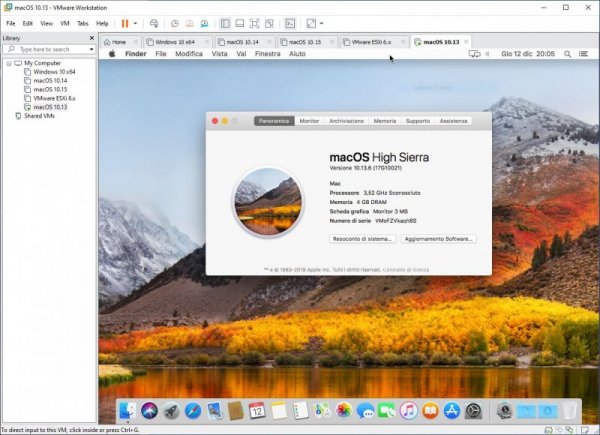Viewport: 600px width, 435px height.
Task: Open Messages from the dock
Action: point(365,411)
